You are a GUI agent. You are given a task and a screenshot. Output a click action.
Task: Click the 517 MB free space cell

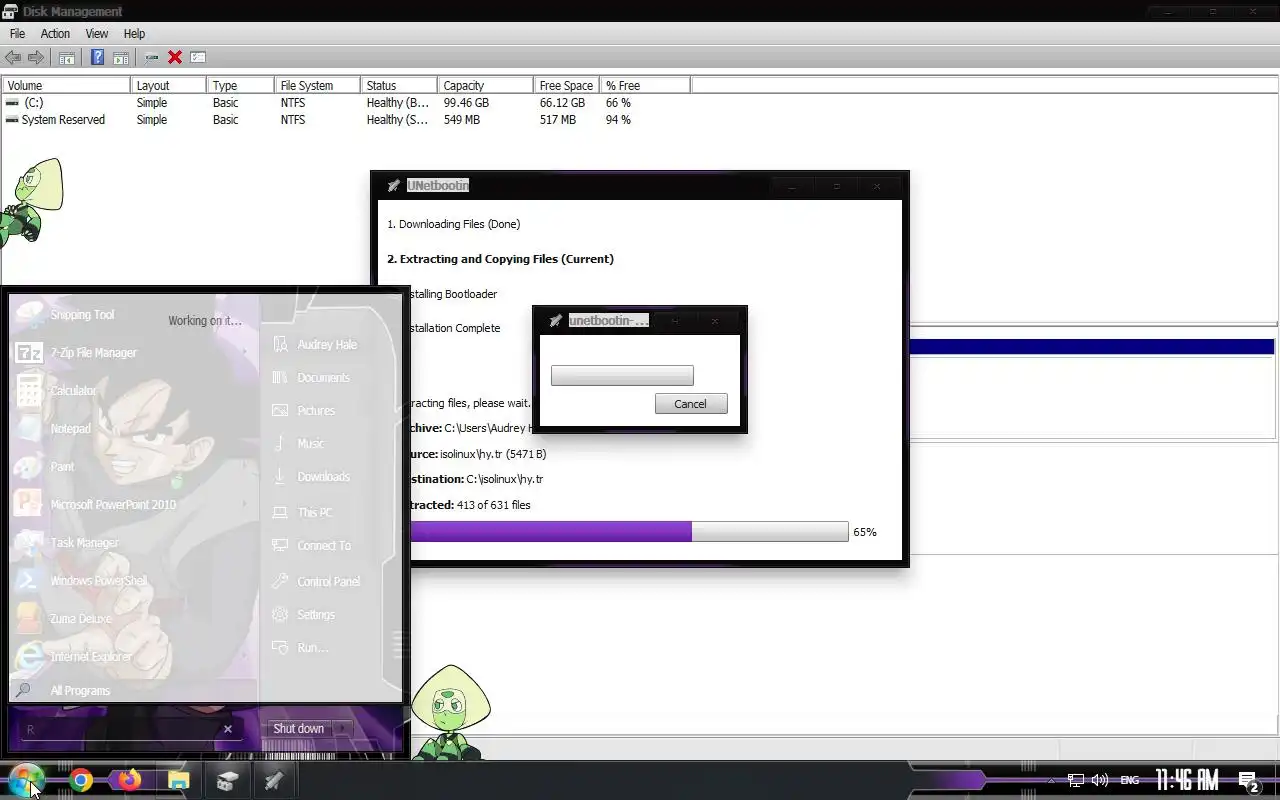point(558,120)
